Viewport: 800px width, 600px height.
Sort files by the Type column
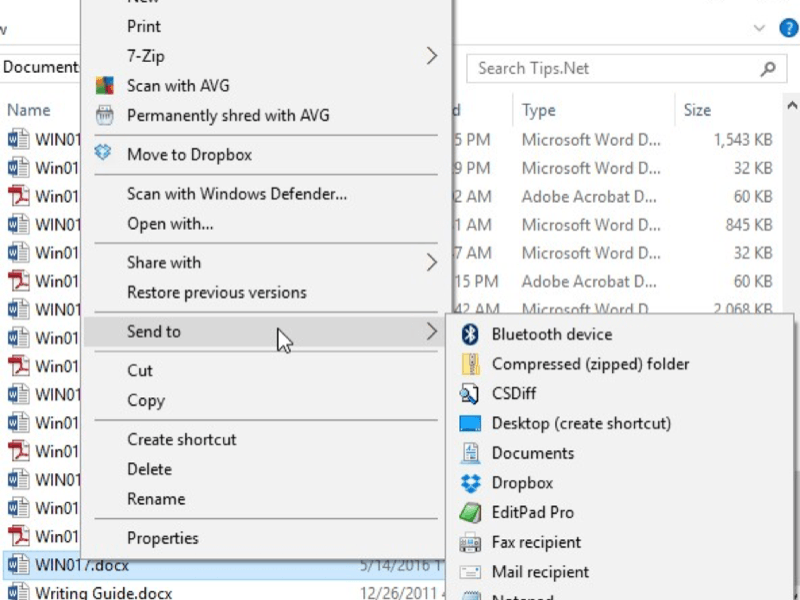538,110
